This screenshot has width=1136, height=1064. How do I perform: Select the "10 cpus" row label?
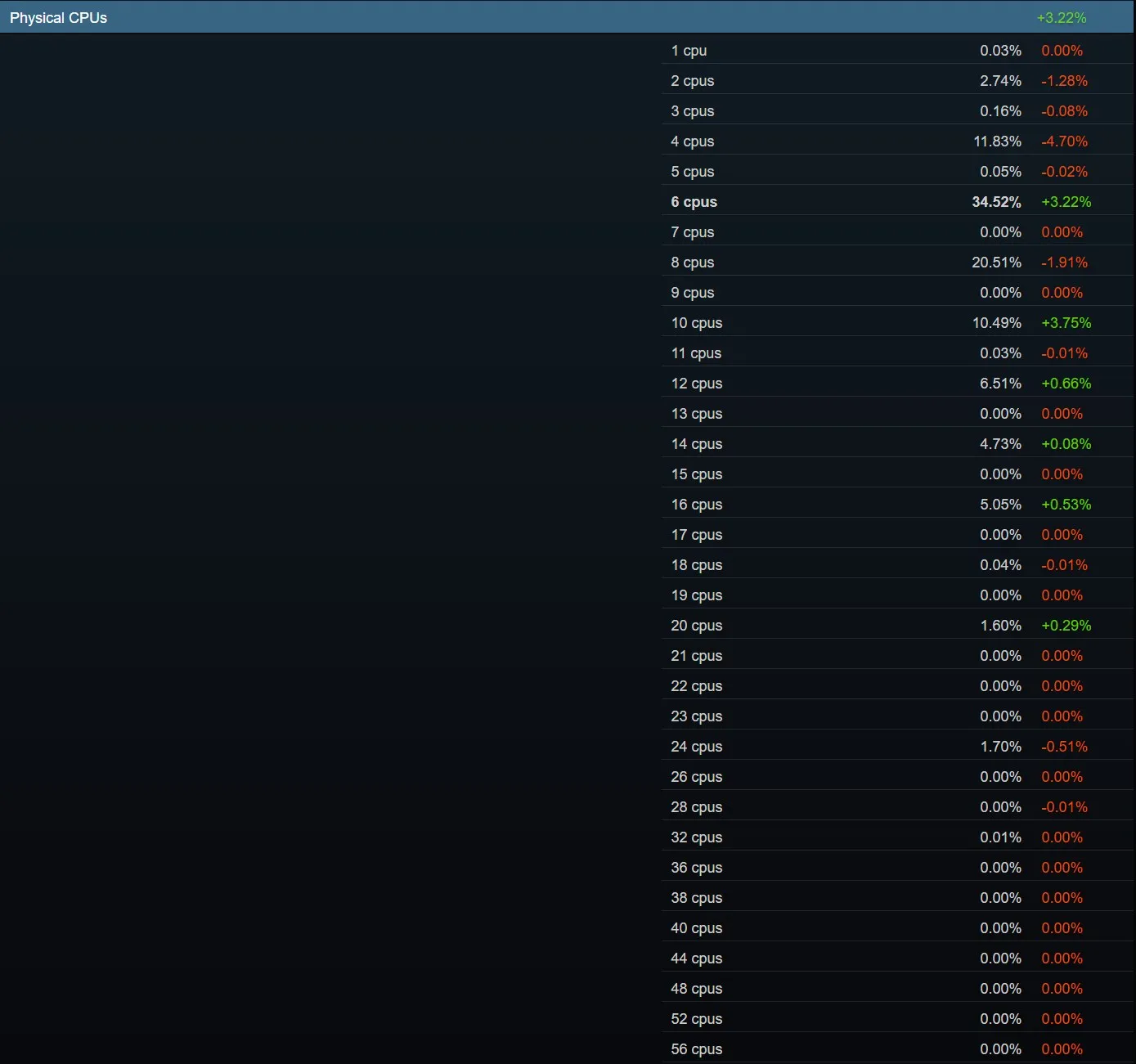tap(697, 323)
